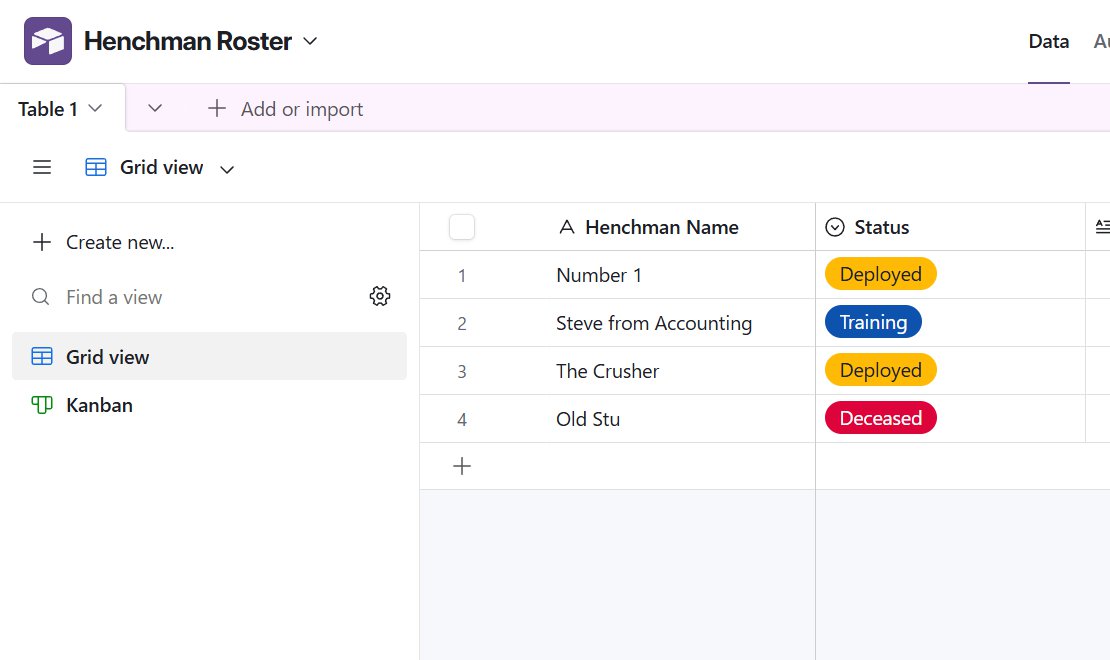Screen dimensions: 1110x660
Task: Open the tables list chevron
Action: tap(155, 109)
